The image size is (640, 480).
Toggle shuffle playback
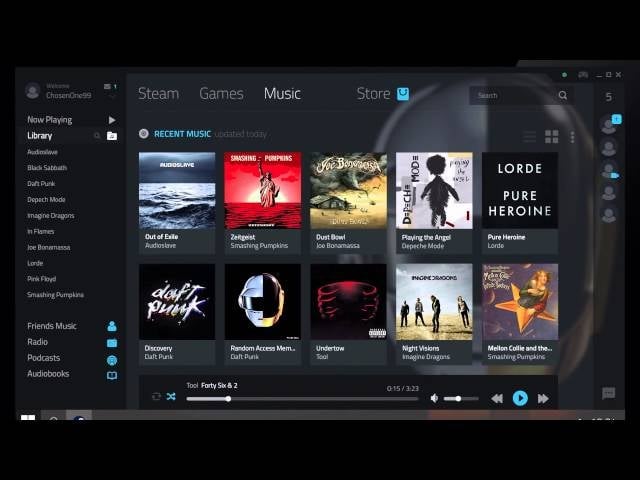[x=171, y=397]
